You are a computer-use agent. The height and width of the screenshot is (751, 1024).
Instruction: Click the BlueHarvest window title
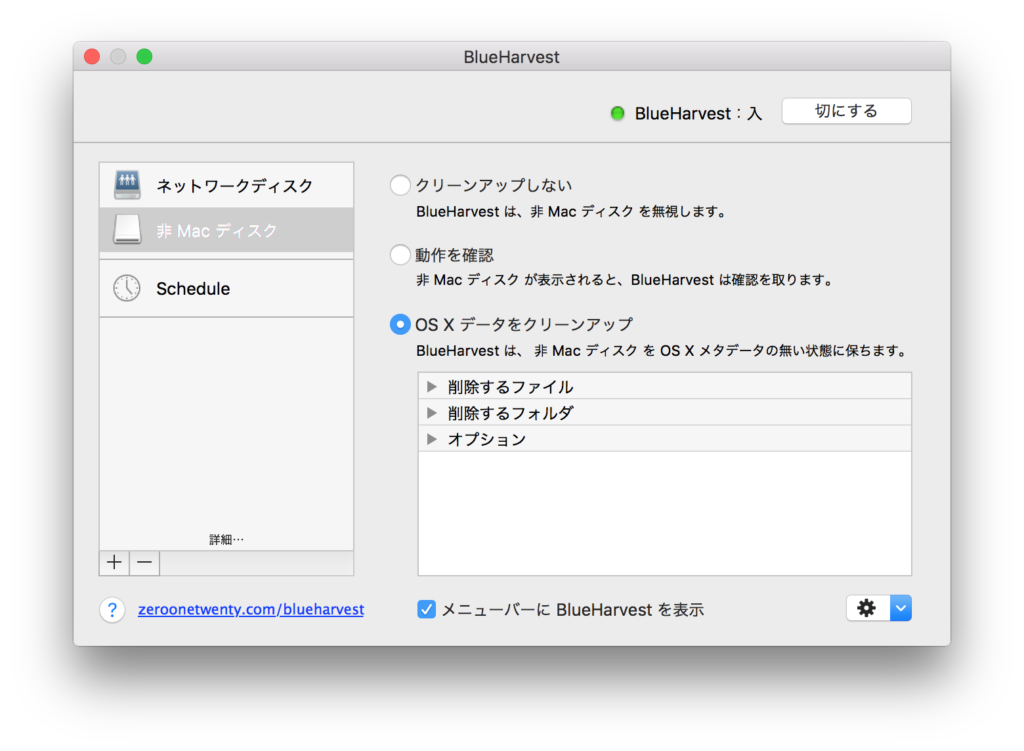[511, 57]
